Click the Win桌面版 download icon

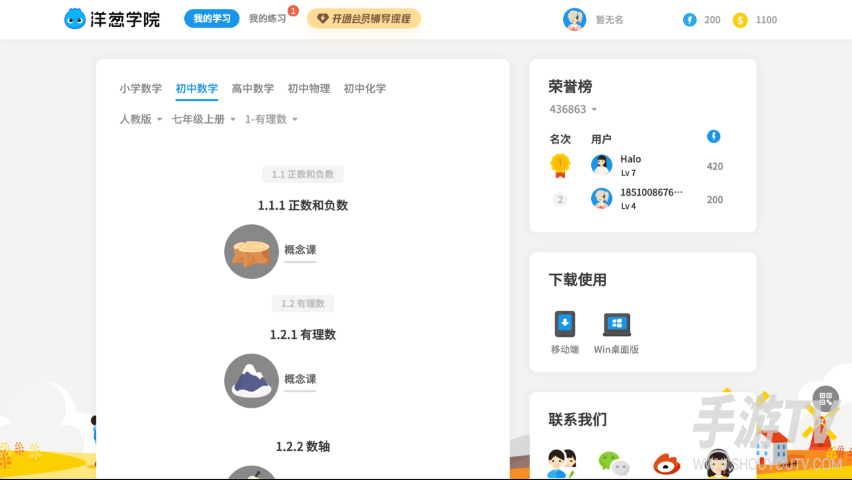click(x=617, y=325)
